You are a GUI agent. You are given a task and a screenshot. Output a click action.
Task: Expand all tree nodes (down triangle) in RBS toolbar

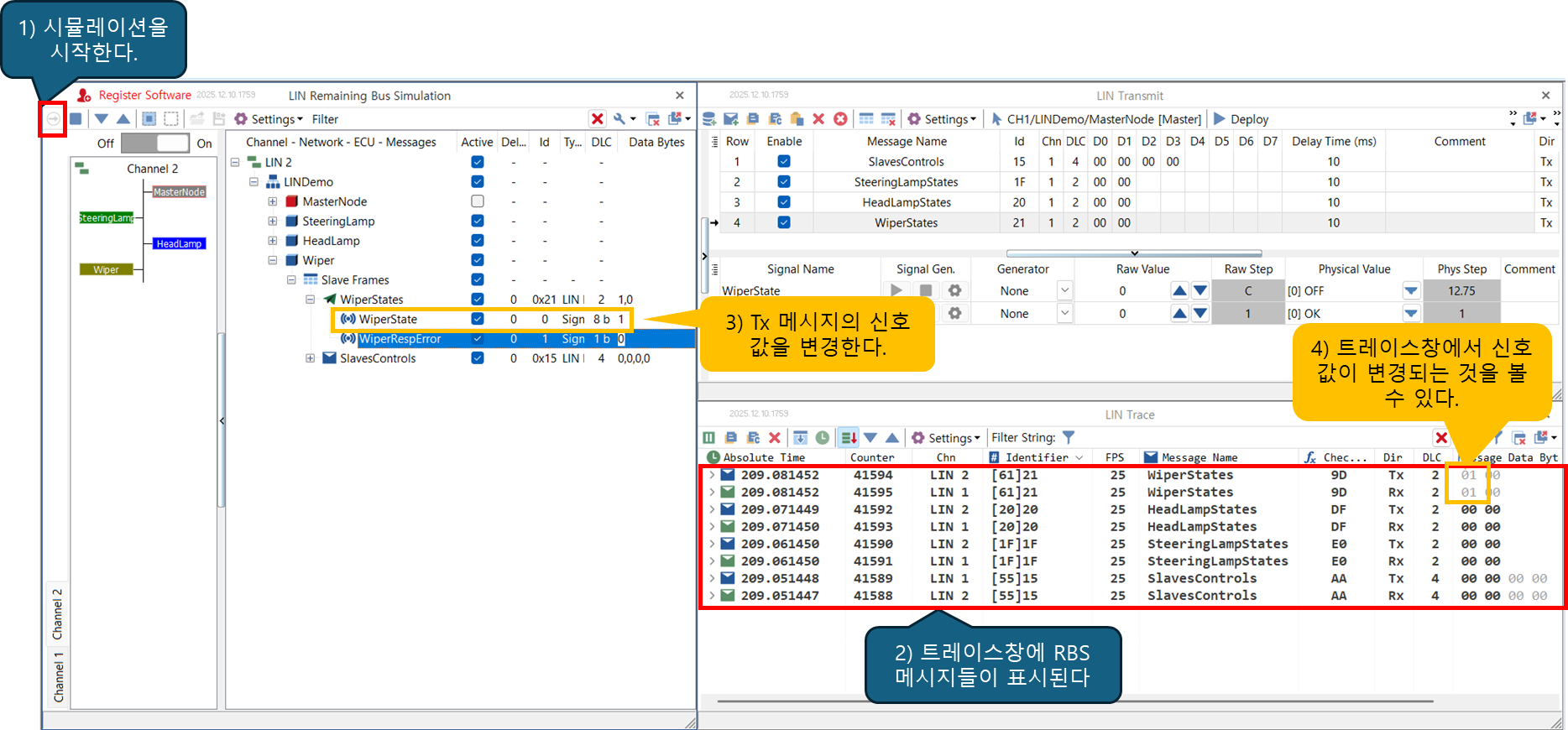coord(102,119)
